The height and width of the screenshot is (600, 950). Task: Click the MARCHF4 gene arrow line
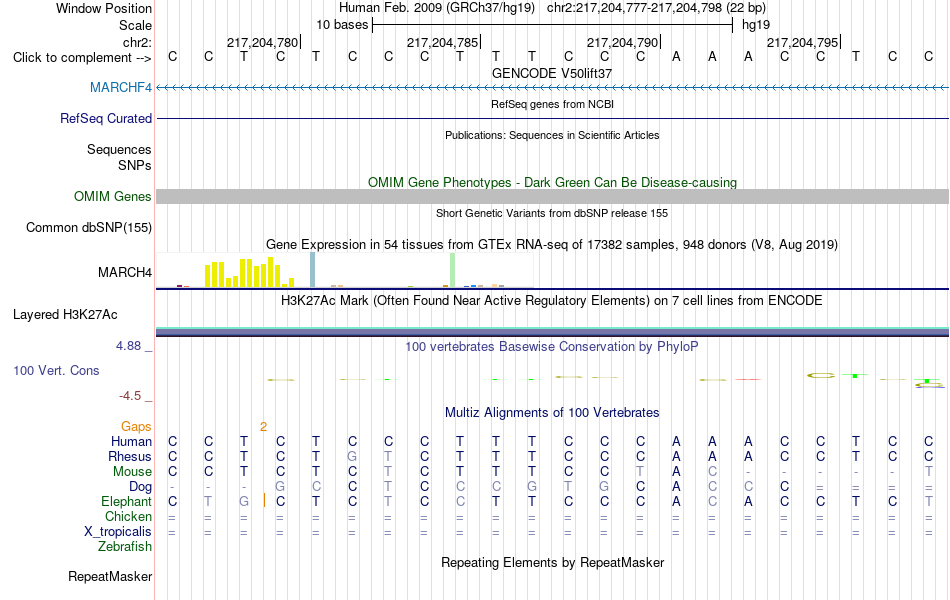point(552,88)
